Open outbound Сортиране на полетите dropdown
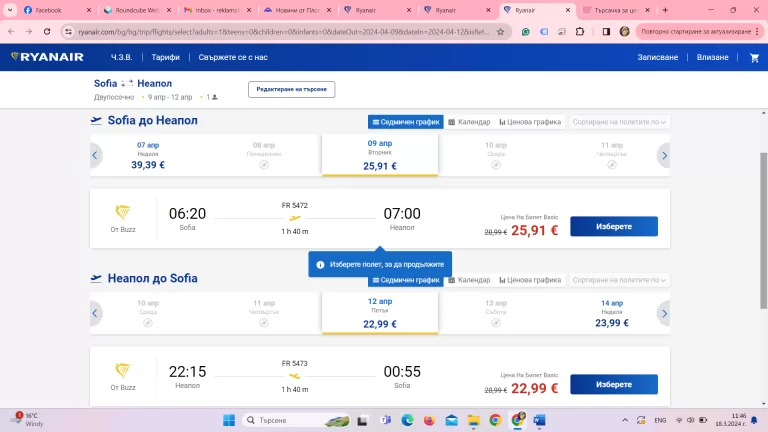 pos(619,122)
